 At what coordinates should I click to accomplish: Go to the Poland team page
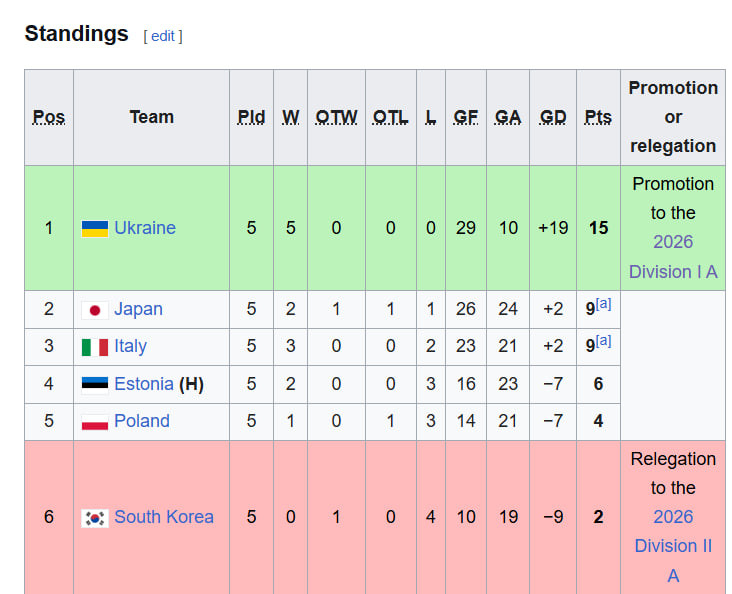coord(142,421)
